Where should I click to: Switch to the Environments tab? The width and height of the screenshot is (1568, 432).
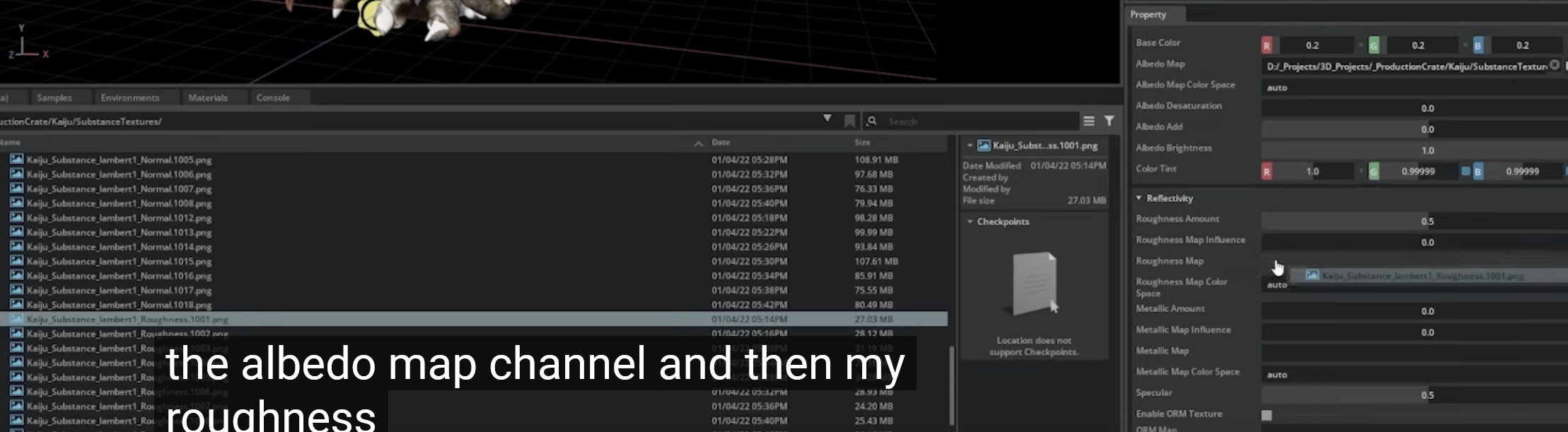(x=130, y=98)
